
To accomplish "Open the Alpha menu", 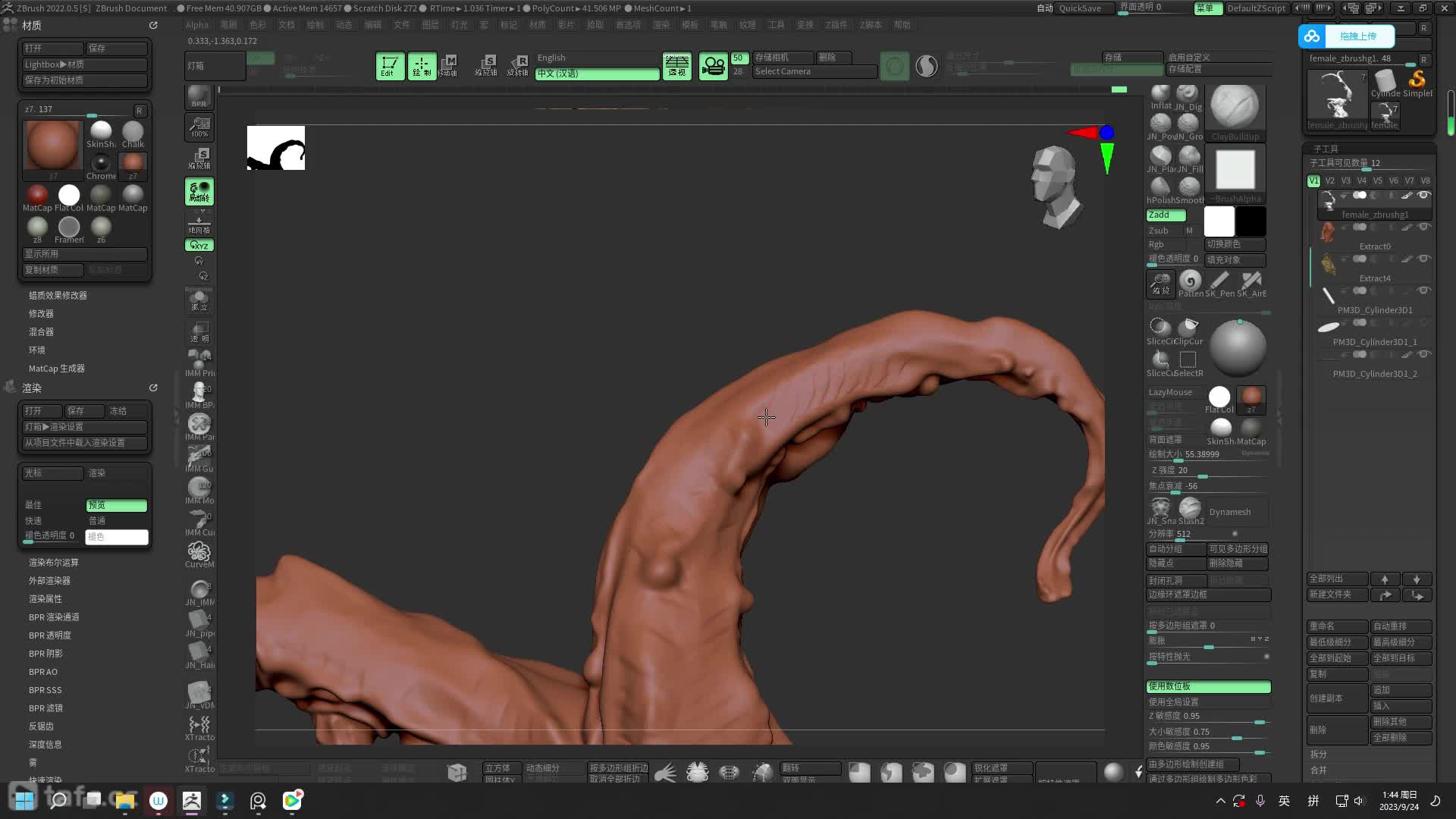I will [x=197, y=24].
